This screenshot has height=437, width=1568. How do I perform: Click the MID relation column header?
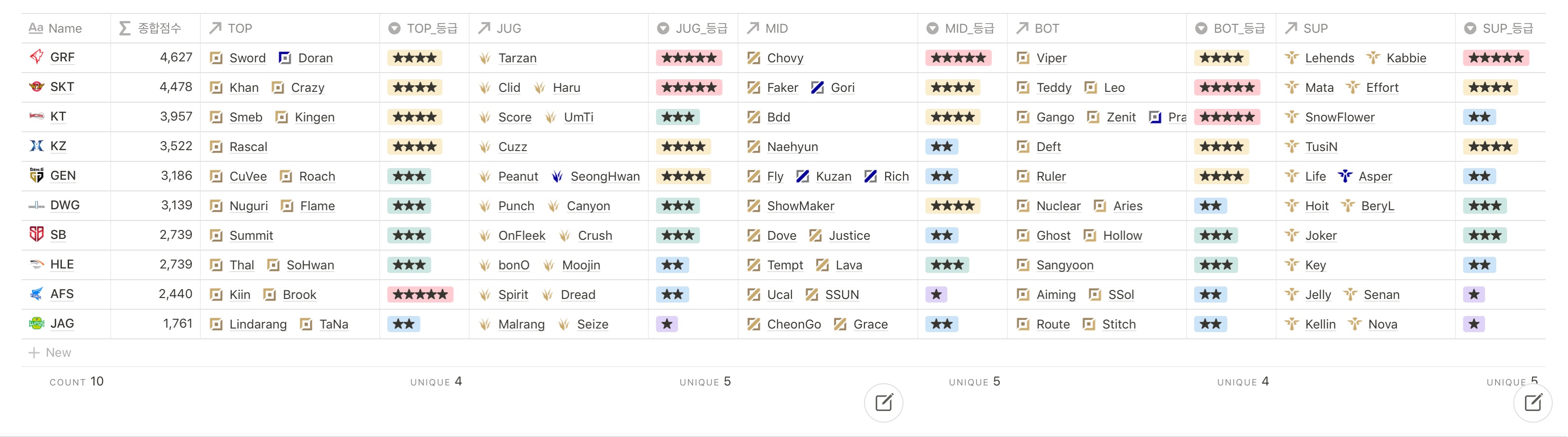pos(776,29)
